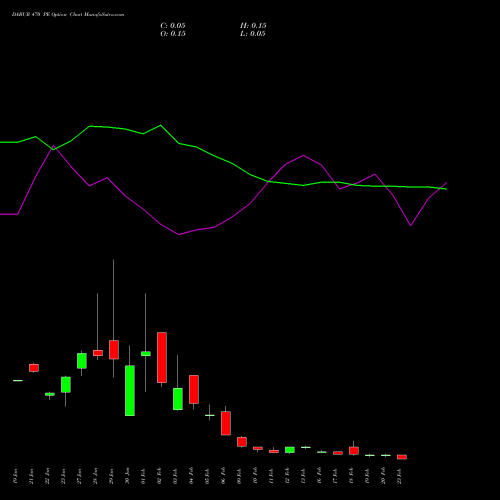500x500 pixels.
Task: Select the red candle above 04 Feb
Action: coord(194,389)
